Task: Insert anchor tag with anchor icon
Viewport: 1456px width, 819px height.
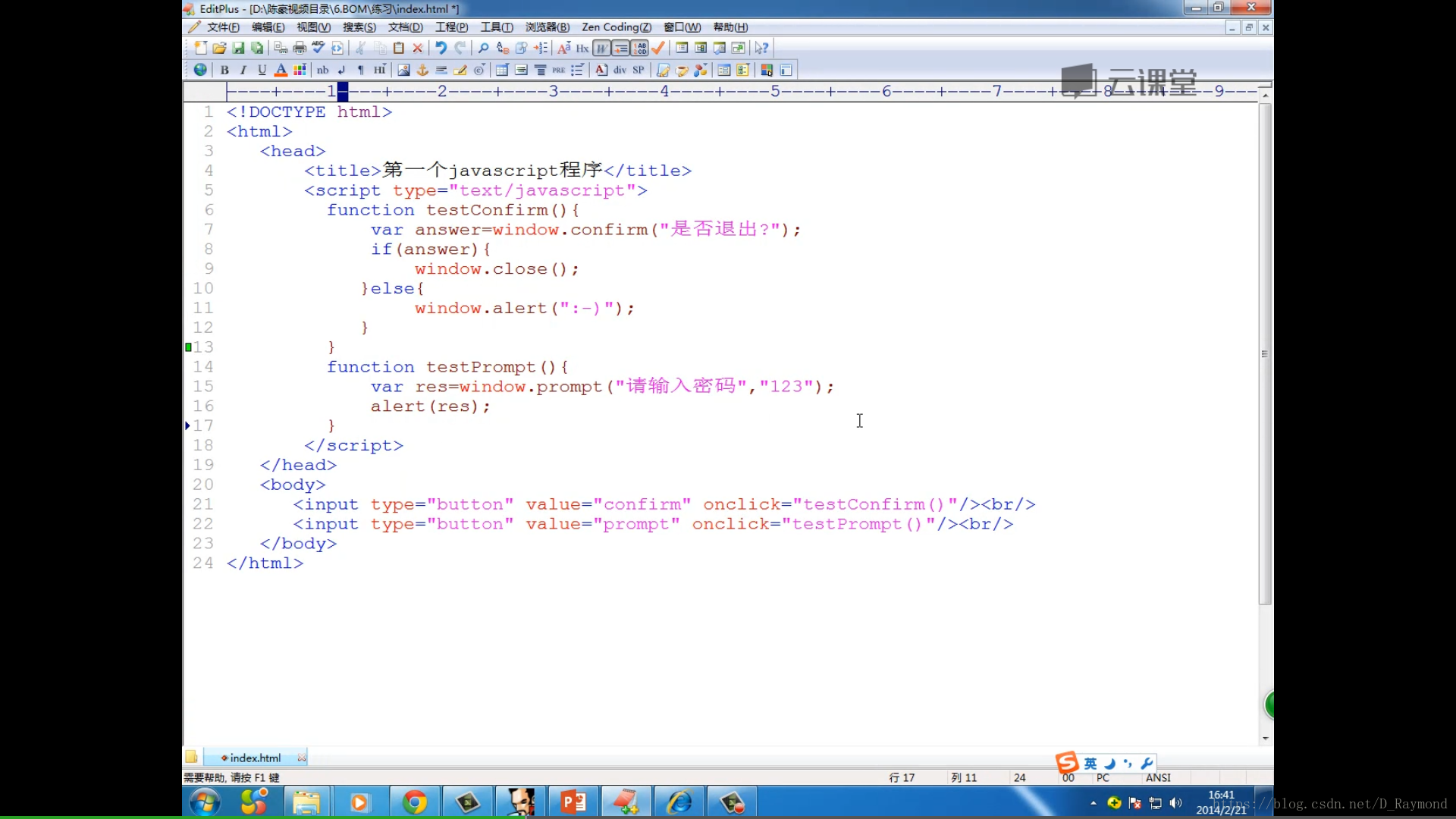Action: pos(422,70)
